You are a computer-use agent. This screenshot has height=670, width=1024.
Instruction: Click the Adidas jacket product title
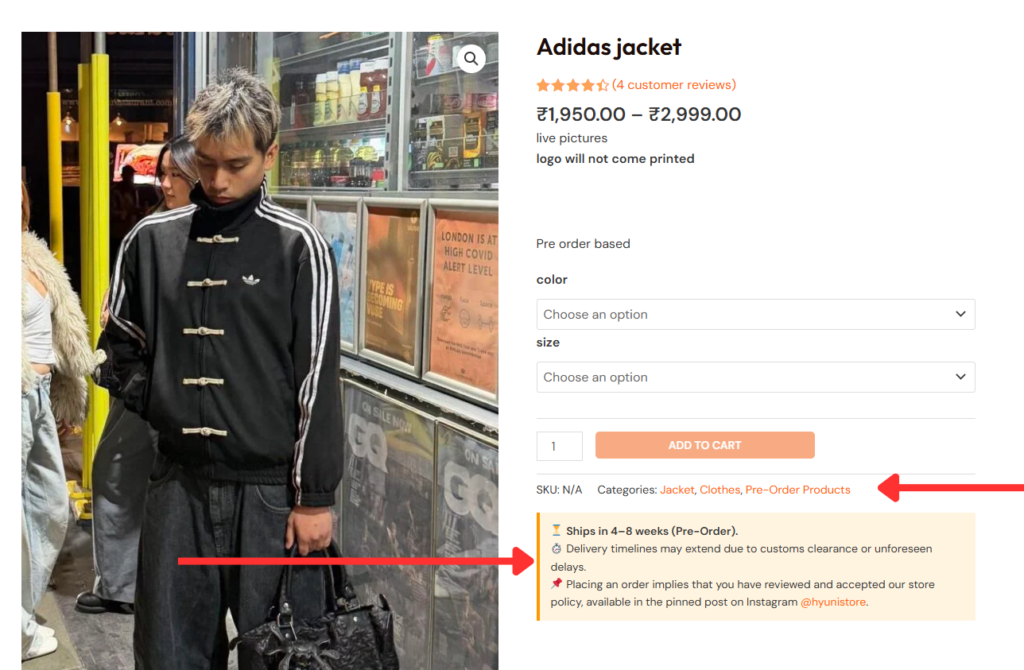[608, 47]
